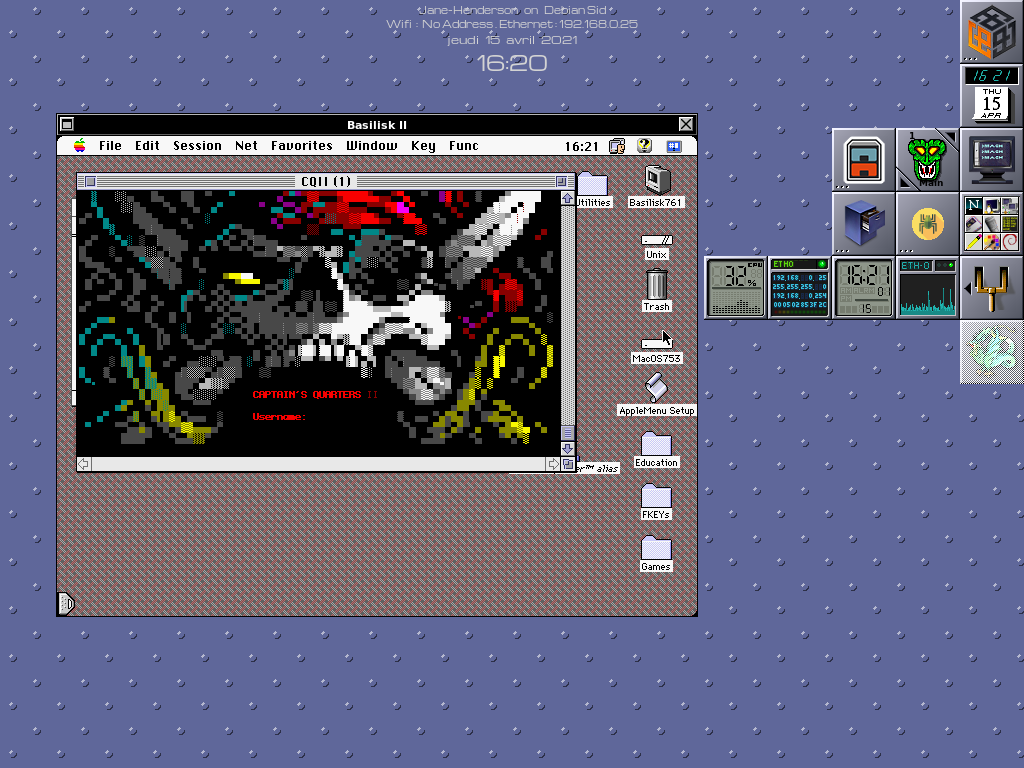
Task: Click the ETH0 address info applet
Action: click(x=800, y=287)
